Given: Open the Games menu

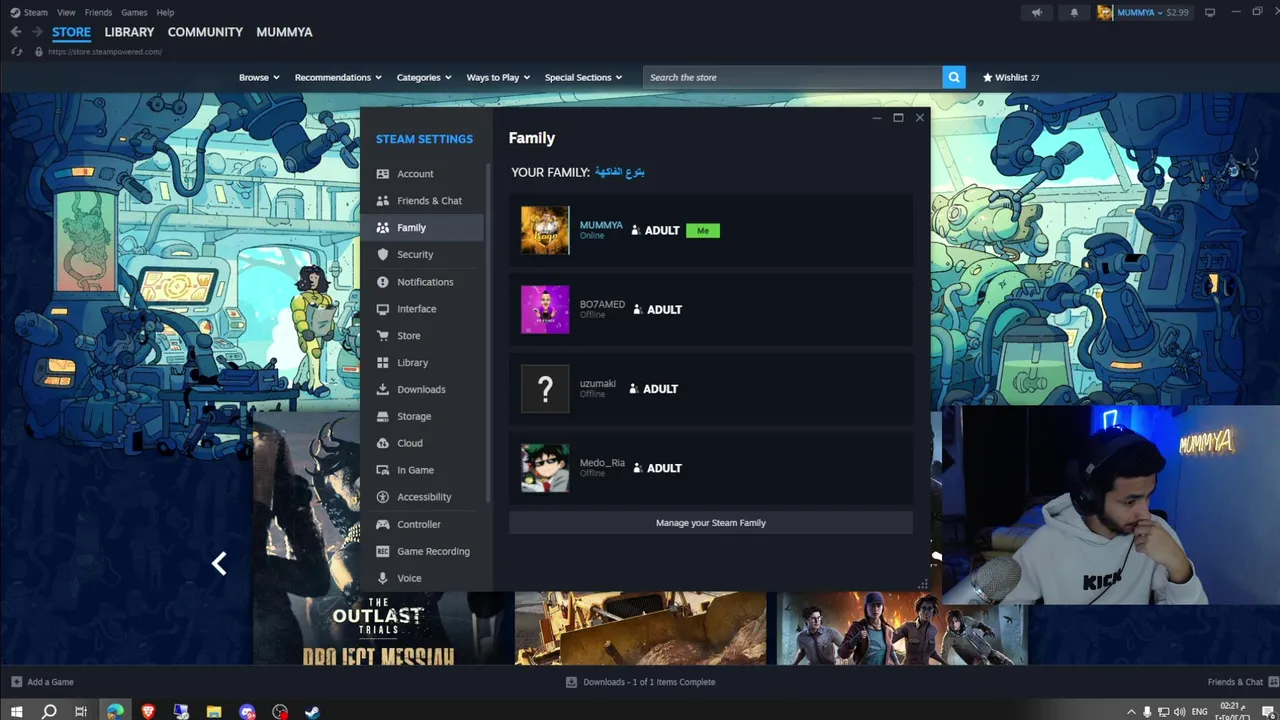Looking at the screenshot, I should (134, 13).
